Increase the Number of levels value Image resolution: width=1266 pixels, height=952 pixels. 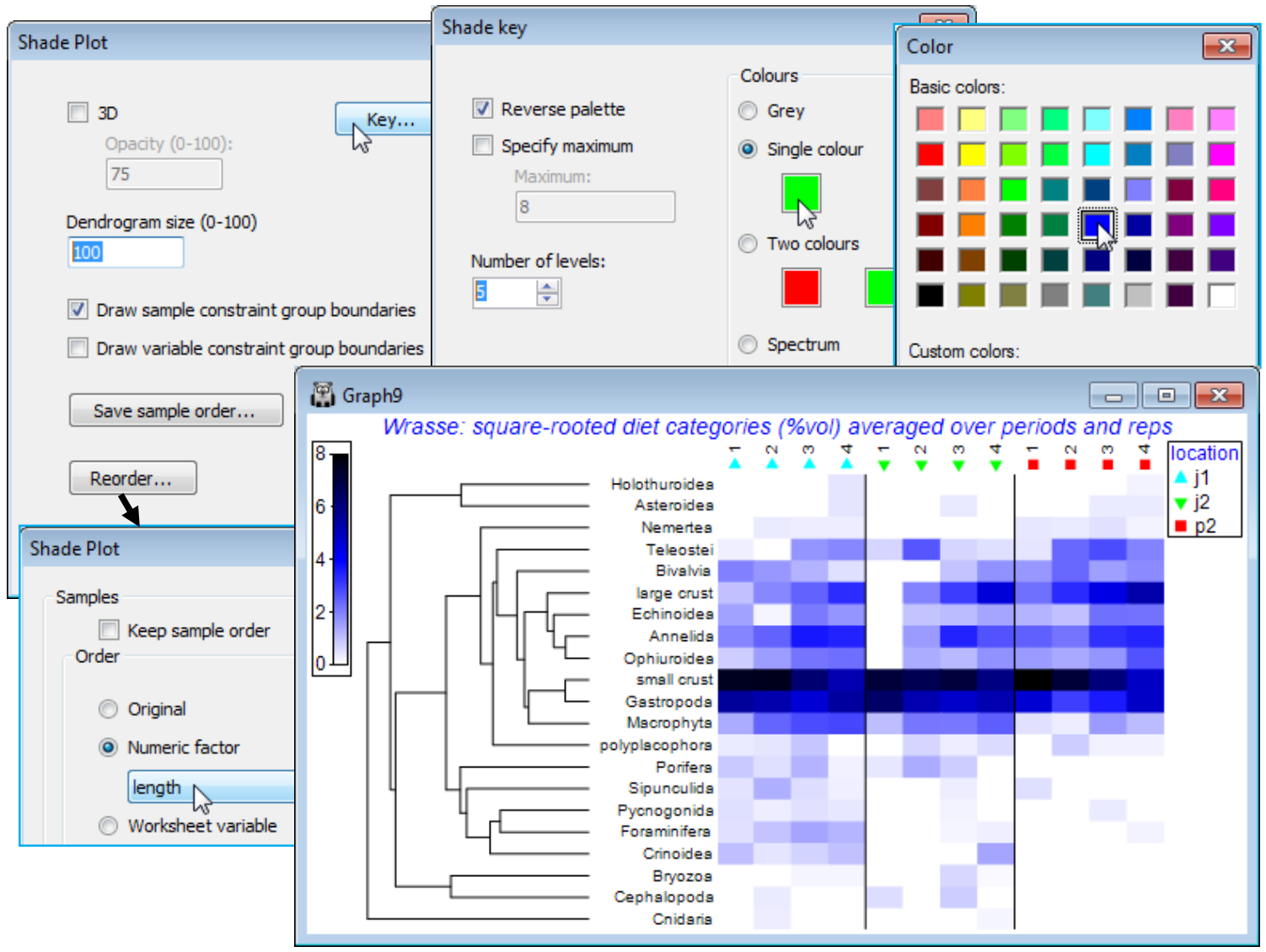[x=548, y=286]
